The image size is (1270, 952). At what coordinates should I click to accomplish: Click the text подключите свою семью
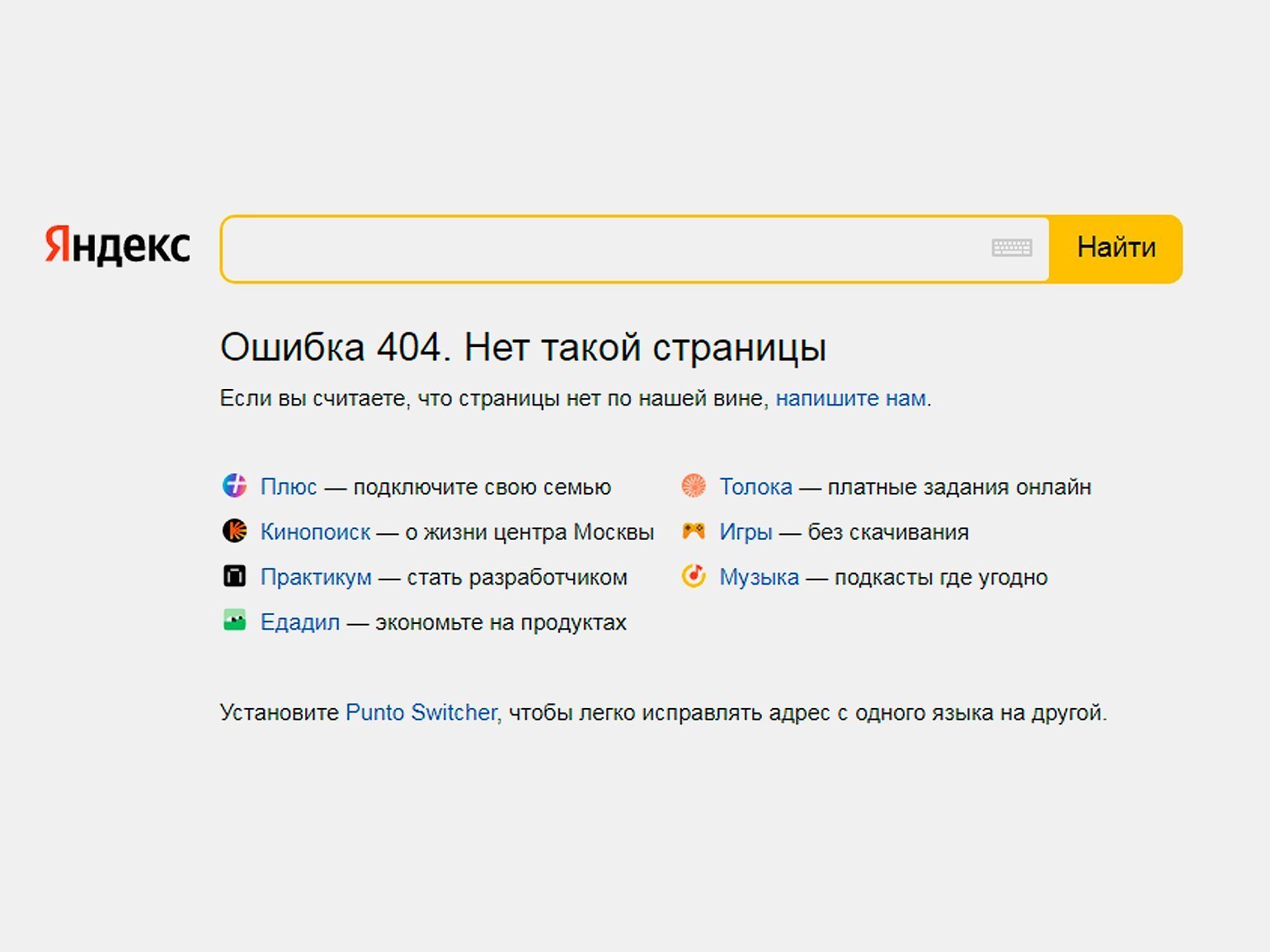(x=482, y=486)
